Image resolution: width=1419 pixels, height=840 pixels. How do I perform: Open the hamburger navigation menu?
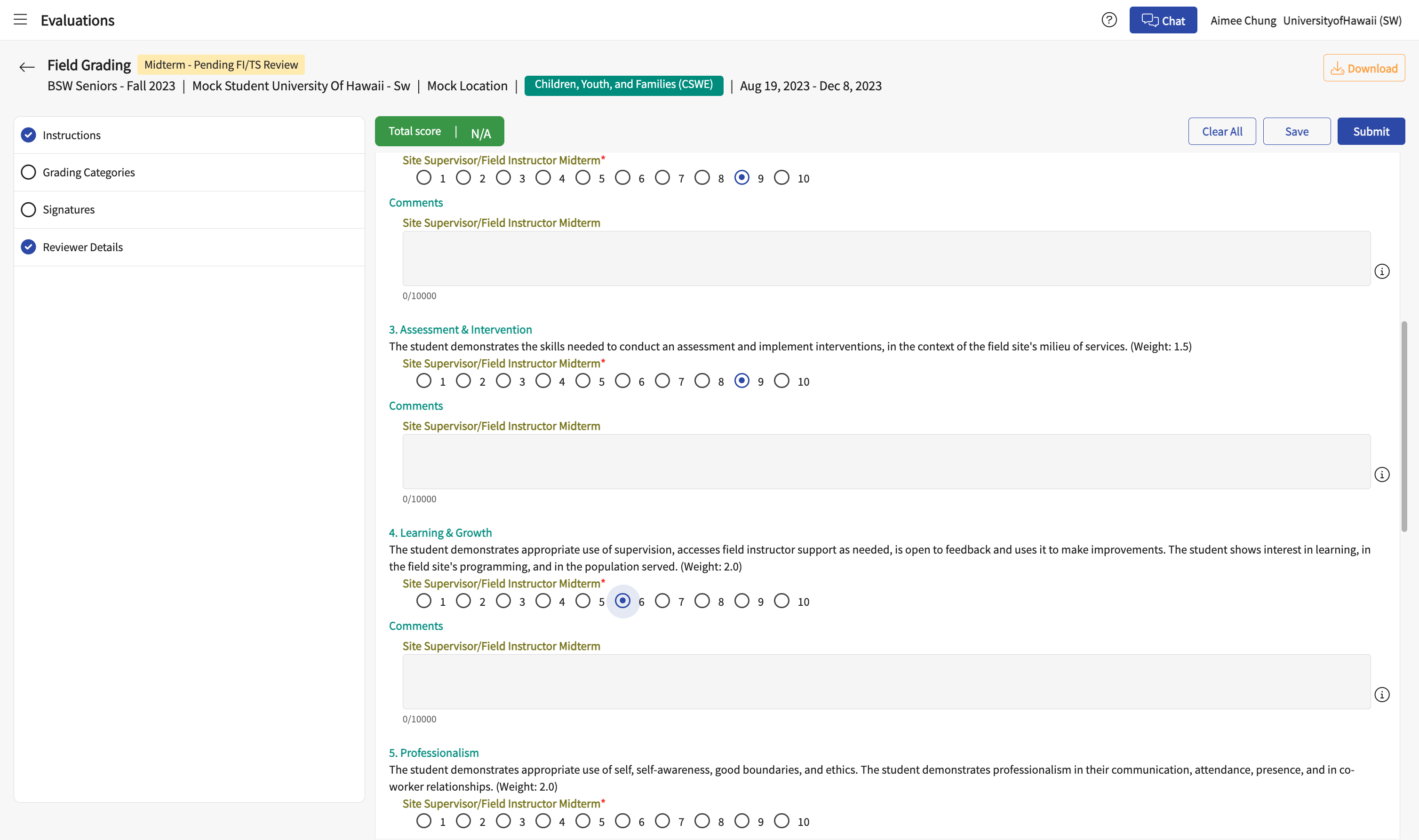[x=20, y=20]
